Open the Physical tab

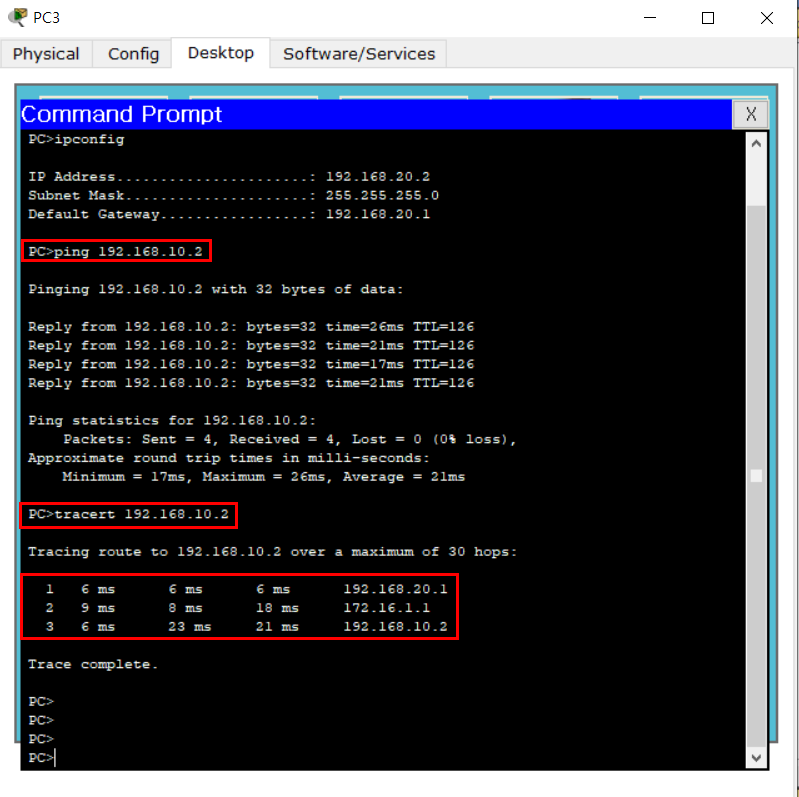[46, 54]
